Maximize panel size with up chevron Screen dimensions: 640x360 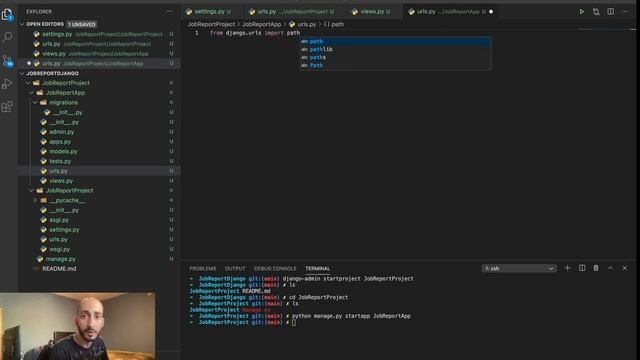coord(611,268)
